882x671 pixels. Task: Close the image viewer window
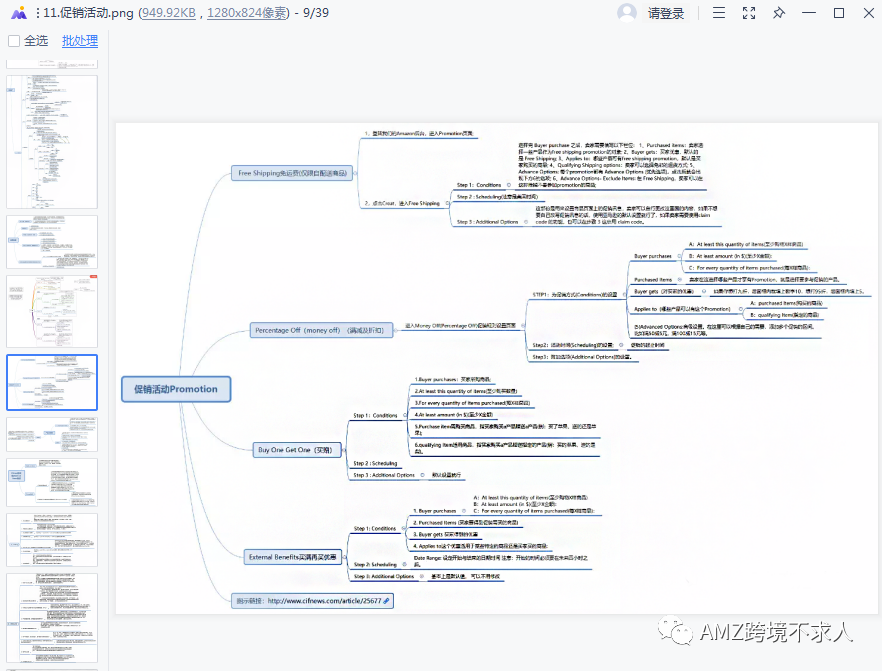click(x=866, y=13)
